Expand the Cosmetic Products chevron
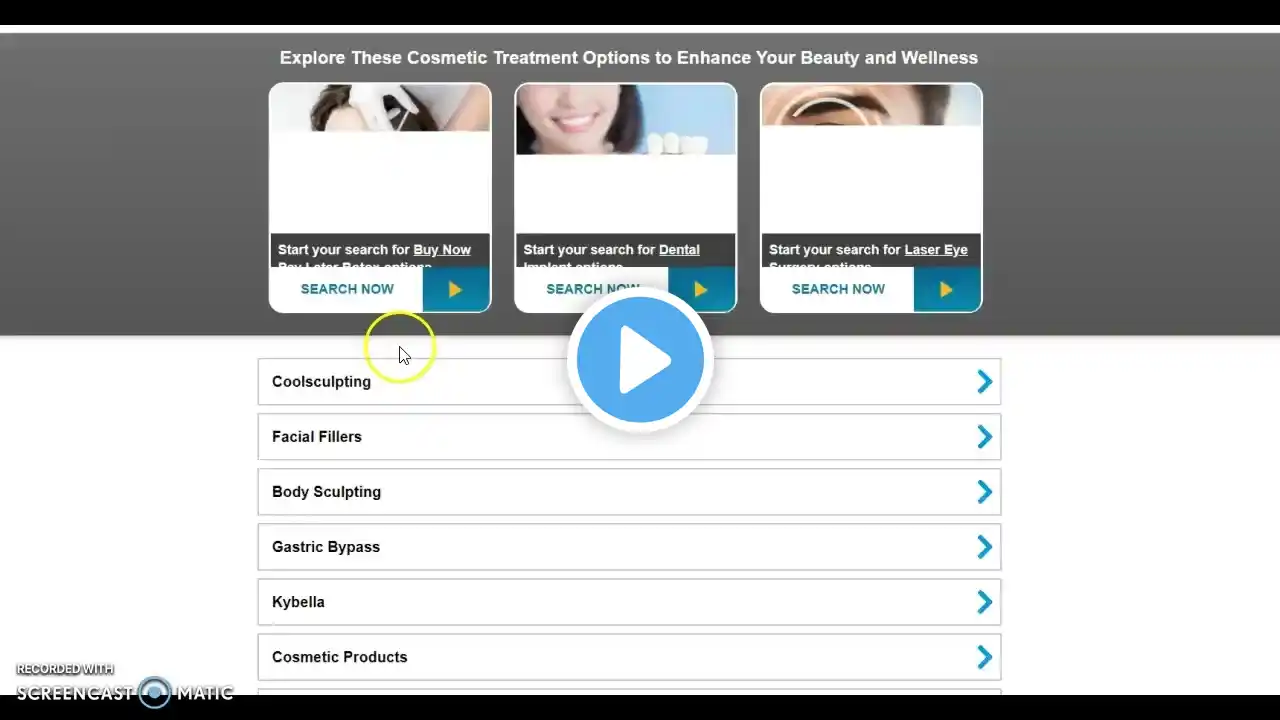 (985, 657)
